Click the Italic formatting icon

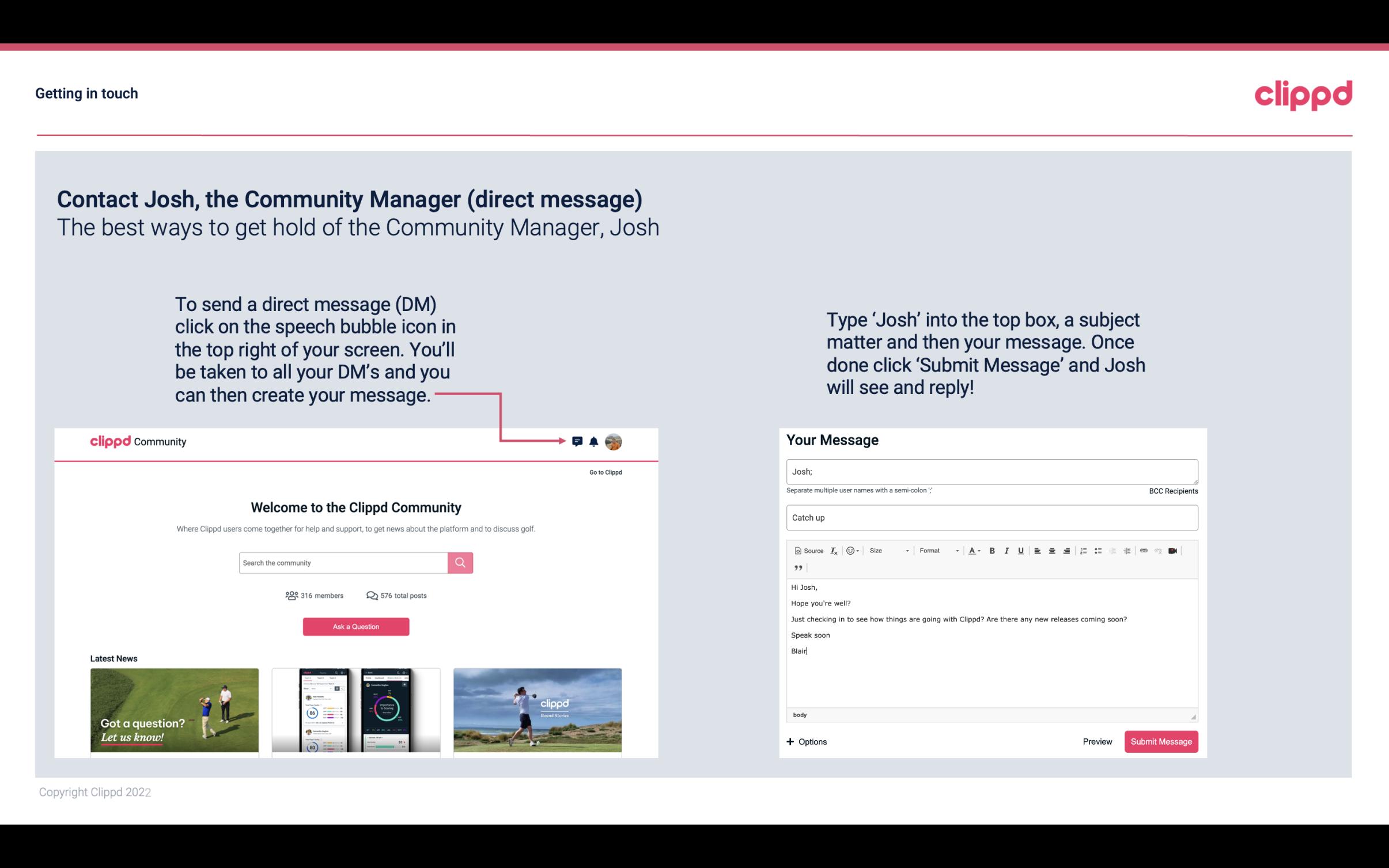pos(1007,550)
